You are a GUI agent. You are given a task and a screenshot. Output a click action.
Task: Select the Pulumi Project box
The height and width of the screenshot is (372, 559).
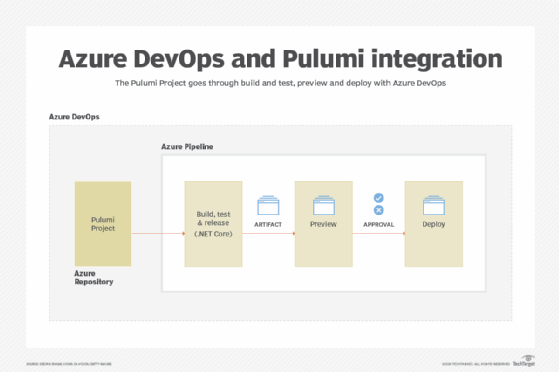pyautogui.click(x=103, y=224)
